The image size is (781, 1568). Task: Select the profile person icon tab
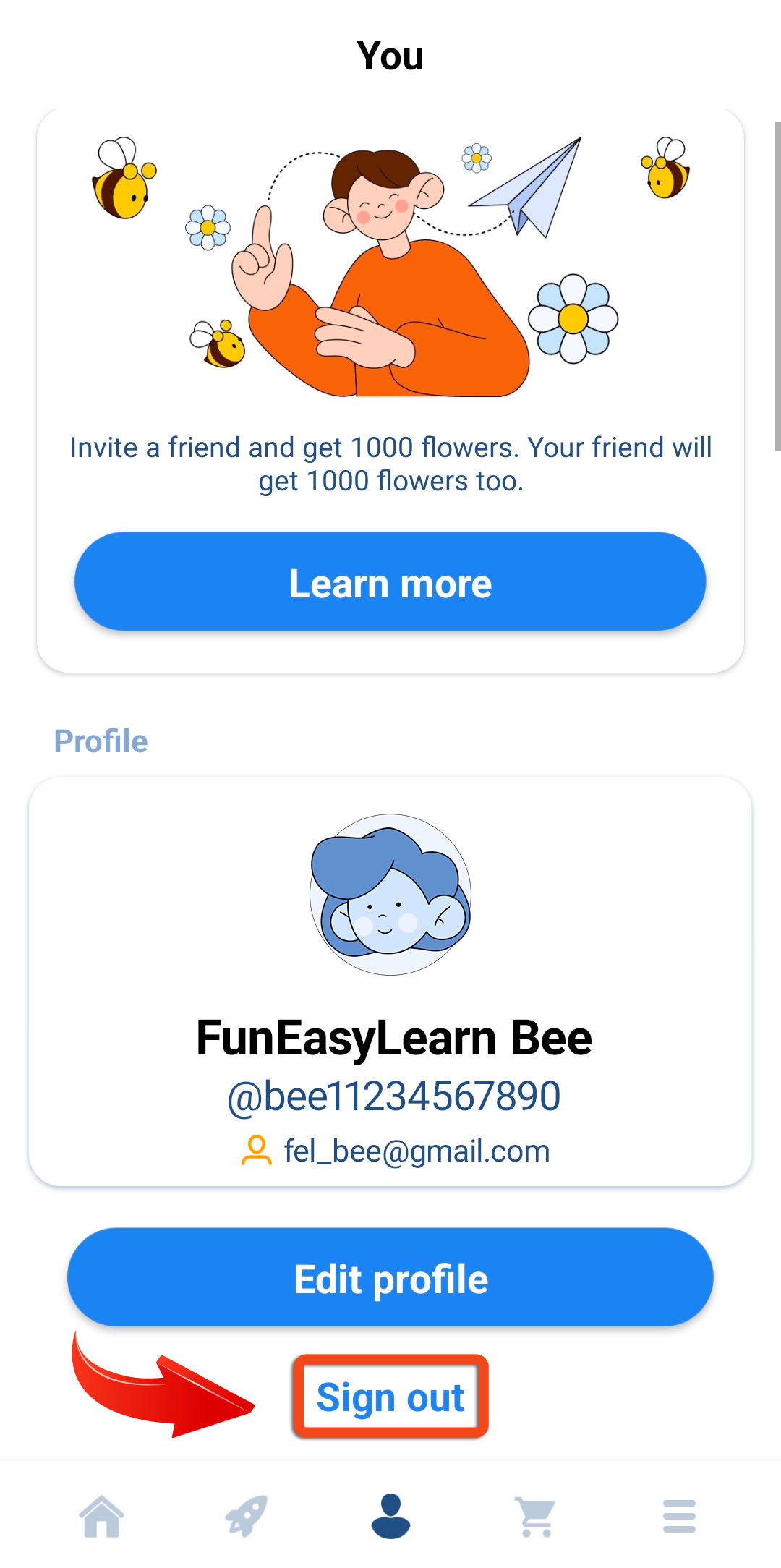point(390,1516)
